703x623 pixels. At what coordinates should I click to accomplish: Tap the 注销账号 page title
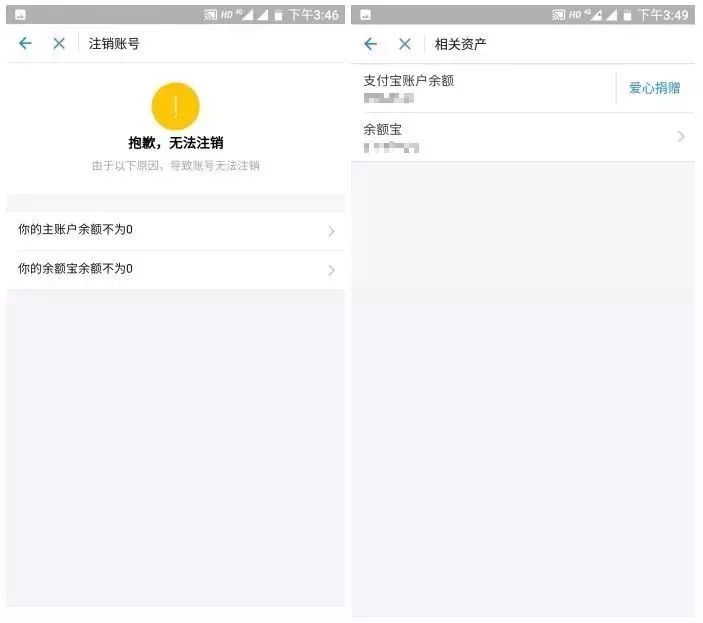click(x=114, y=44)
